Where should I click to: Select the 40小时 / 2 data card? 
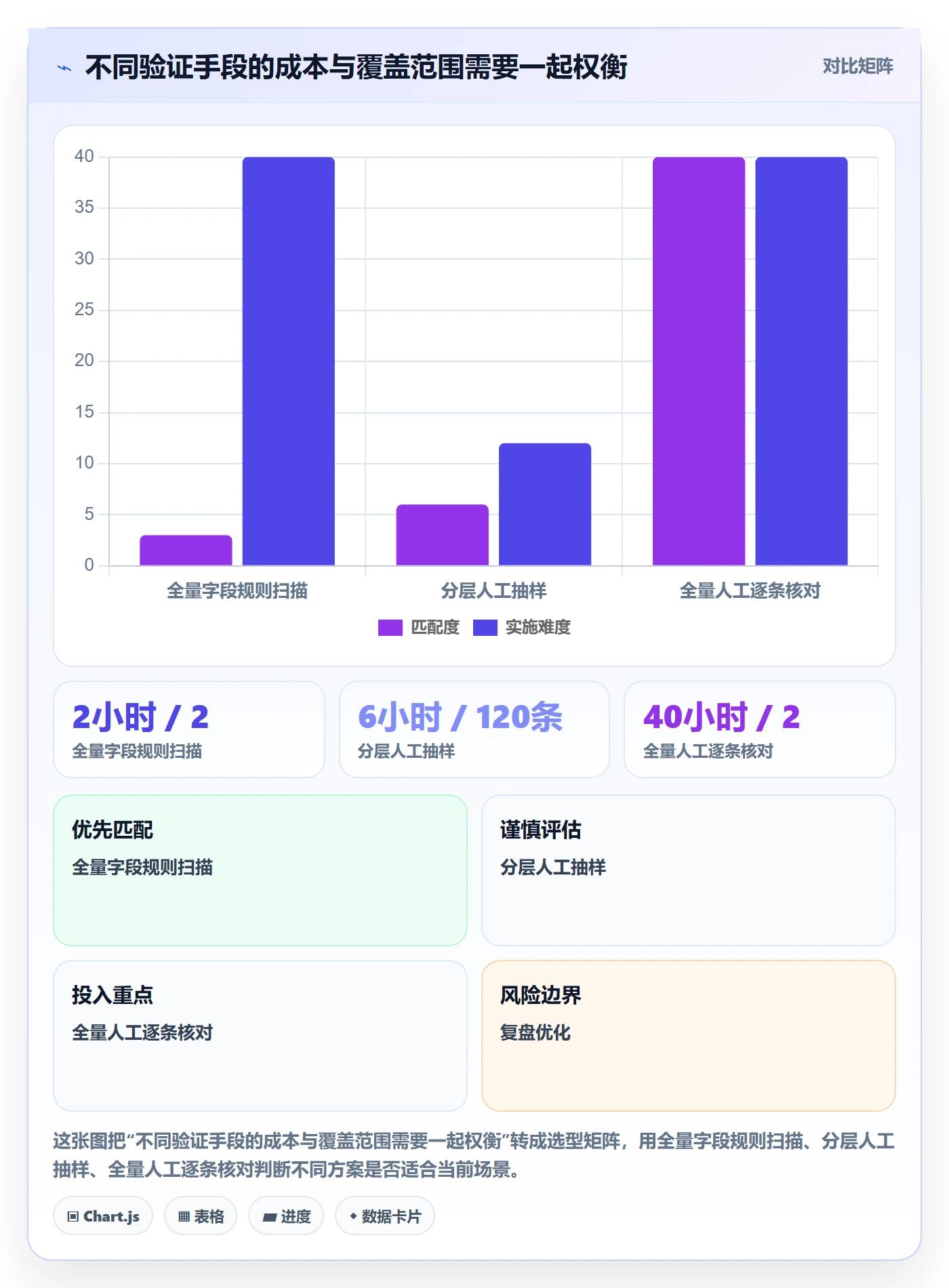tap(760, 729)
